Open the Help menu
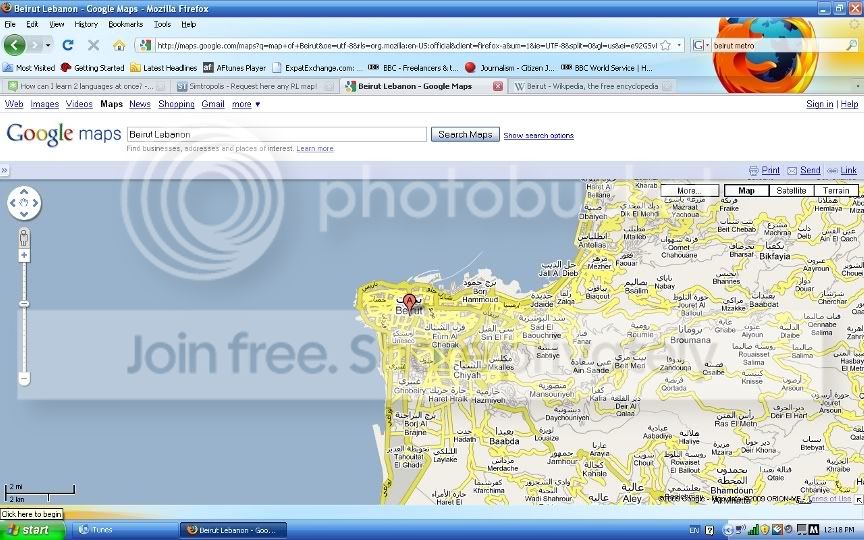 (x=188, y=24)
